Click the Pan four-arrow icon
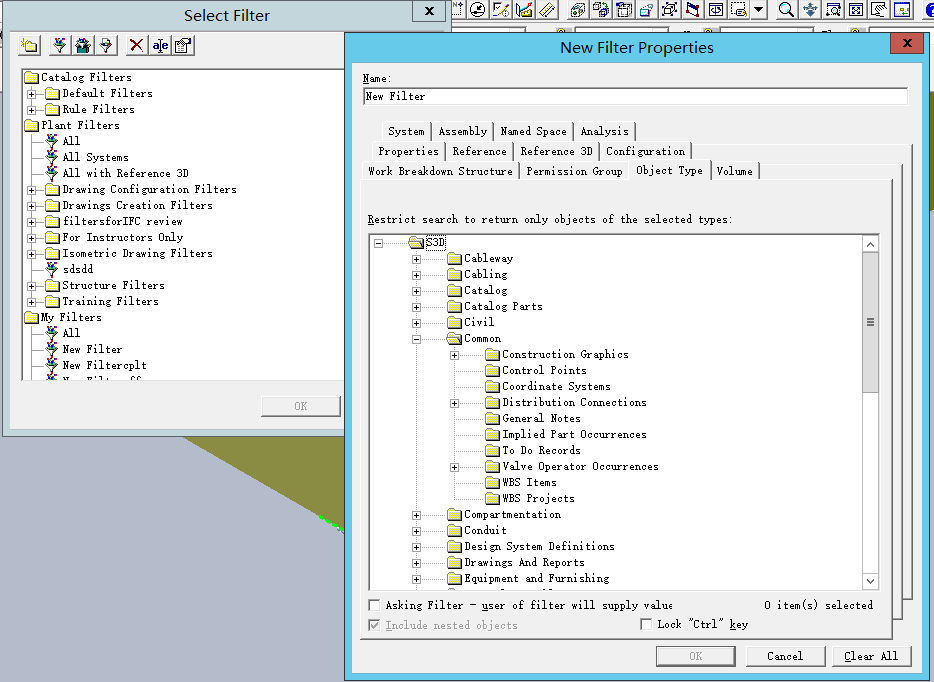Viewport: 934px width, 682px height. click(x=810, y=10)
